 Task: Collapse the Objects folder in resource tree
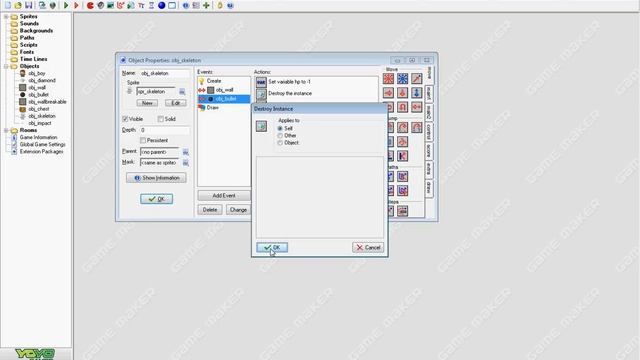6,66
